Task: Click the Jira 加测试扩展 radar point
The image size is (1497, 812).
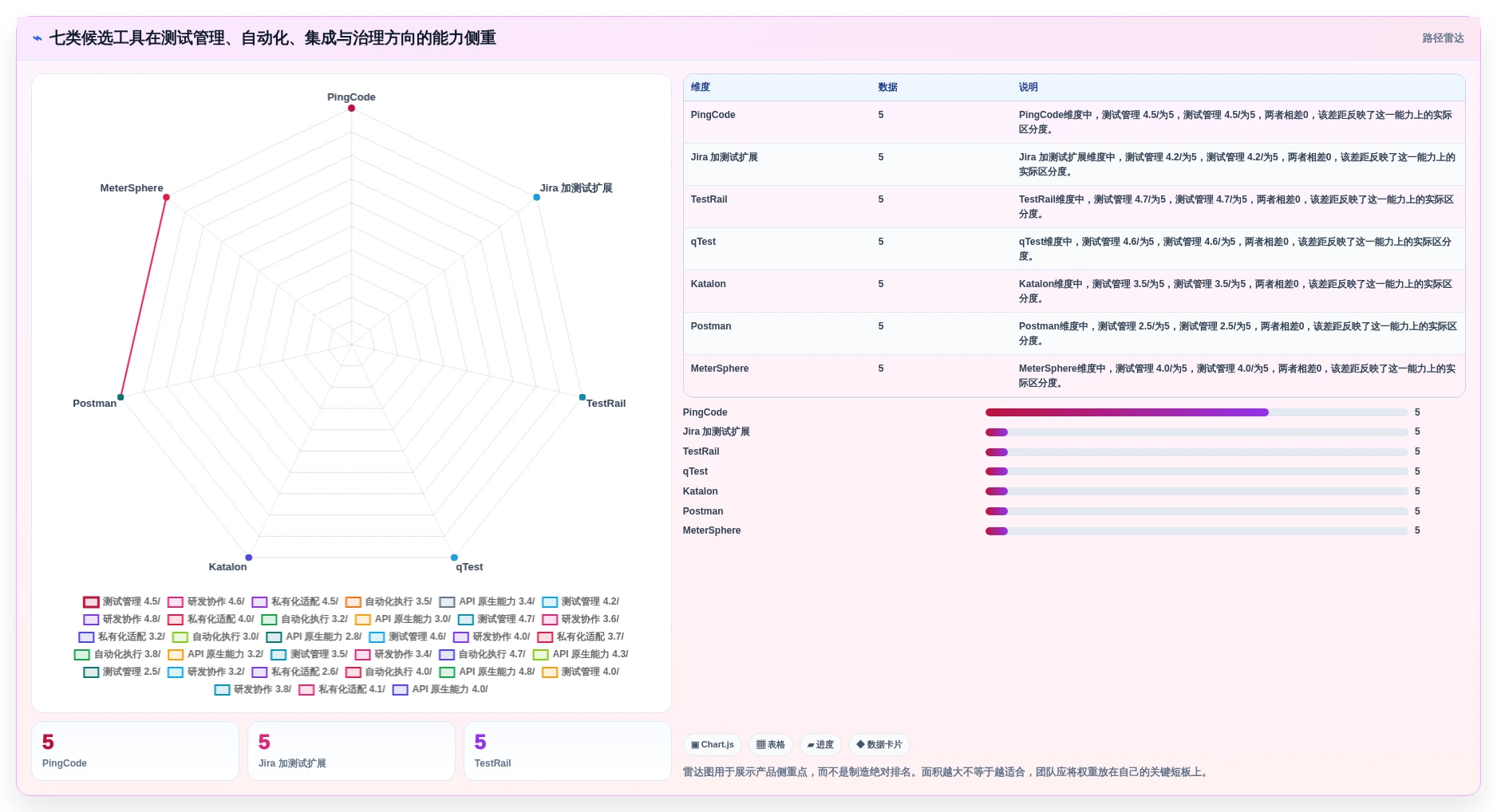Action: pos(537,197)
